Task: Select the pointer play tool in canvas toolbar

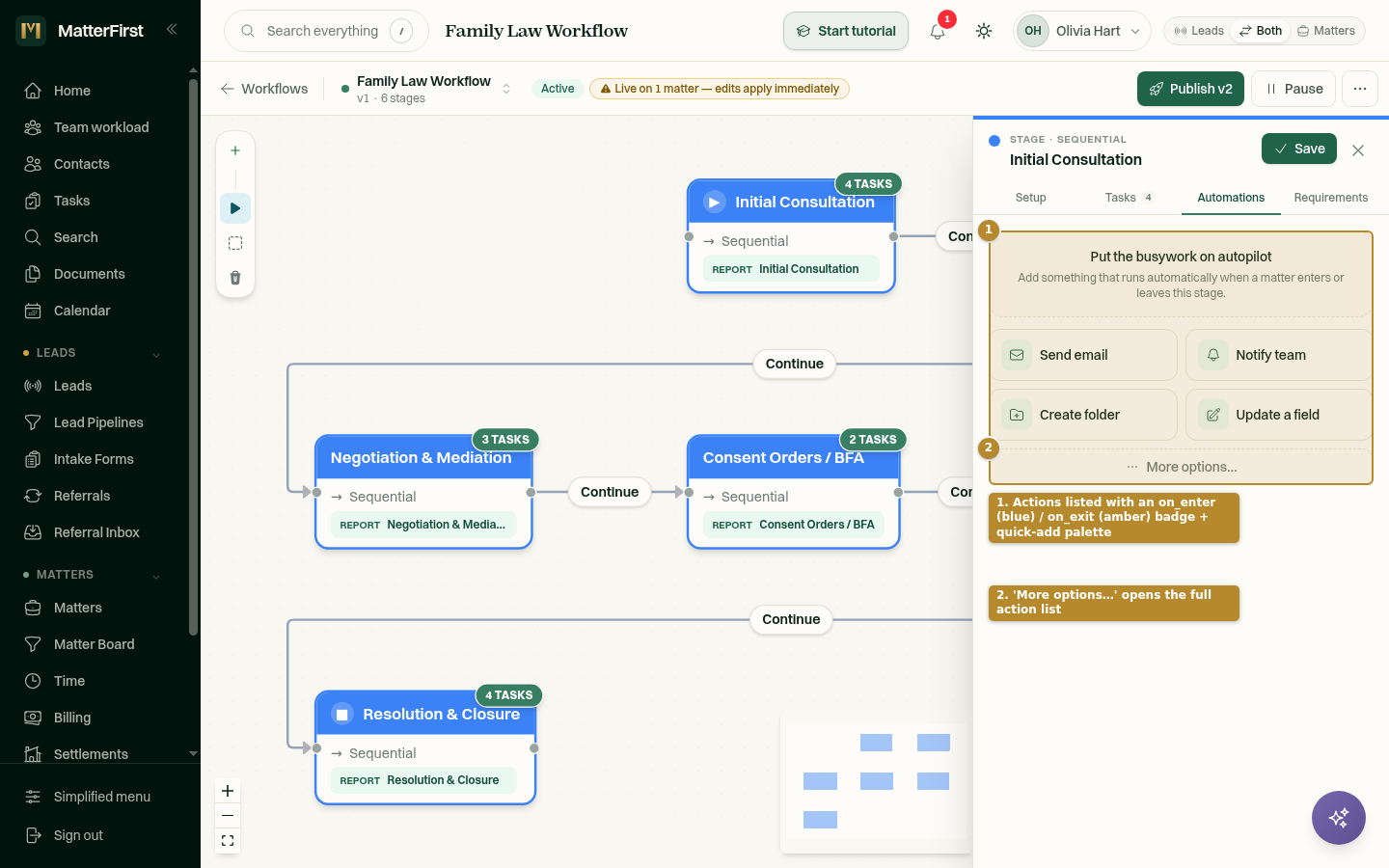Action: pos(235,208)
